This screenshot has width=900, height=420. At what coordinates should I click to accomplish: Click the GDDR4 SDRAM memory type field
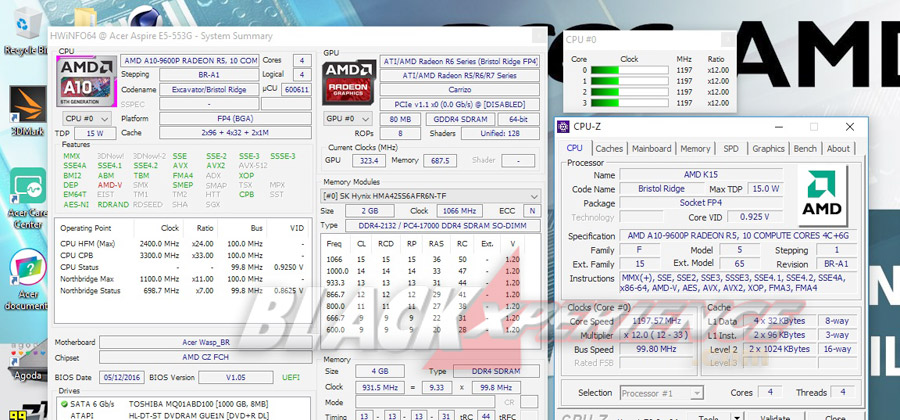click(459, 119)
